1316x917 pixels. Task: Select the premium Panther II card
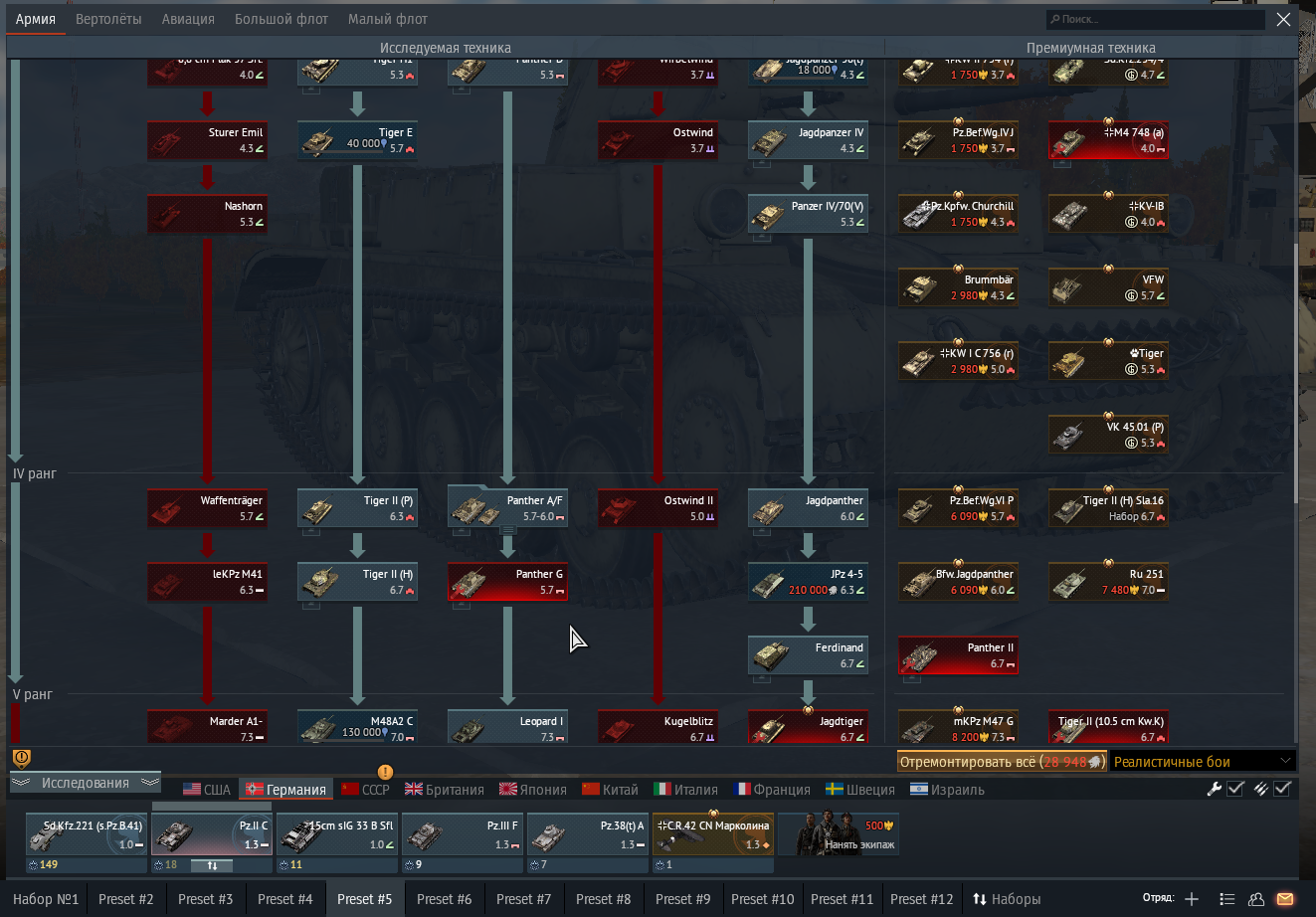tap(958, 655)
